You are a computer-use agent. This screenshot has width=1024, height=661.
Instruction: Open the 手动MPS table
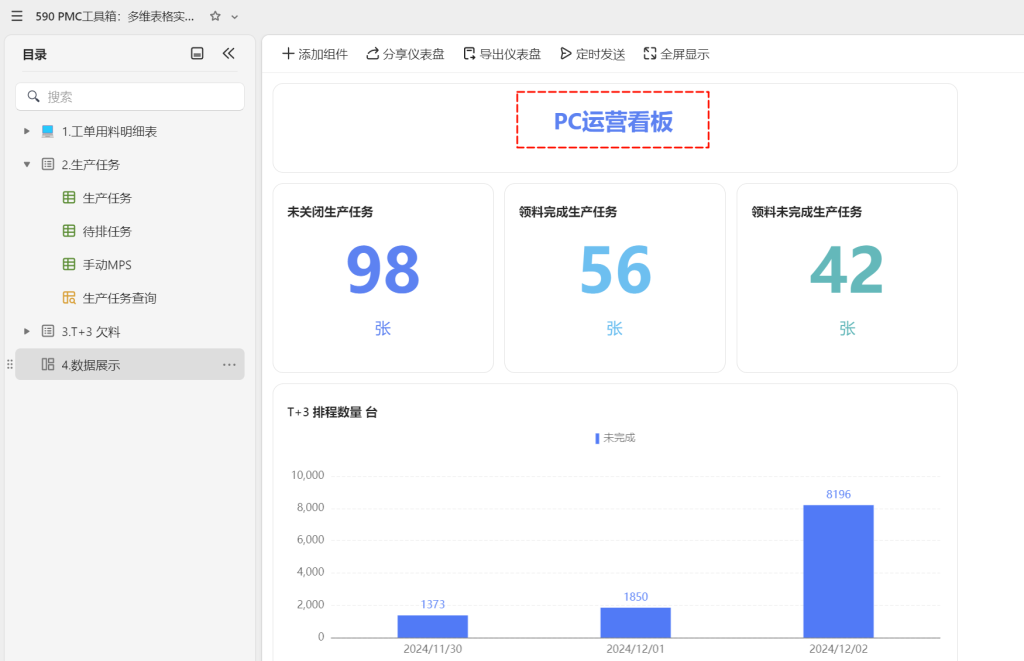107,265
